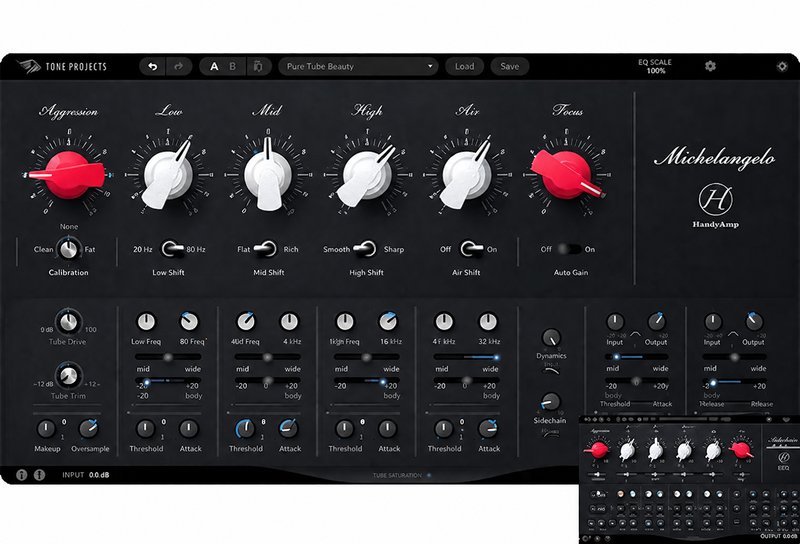Screen dimensions: 800x544
Task: Click the Tube Trim knob
Action: pyautogui.click(x=68, y=376)
